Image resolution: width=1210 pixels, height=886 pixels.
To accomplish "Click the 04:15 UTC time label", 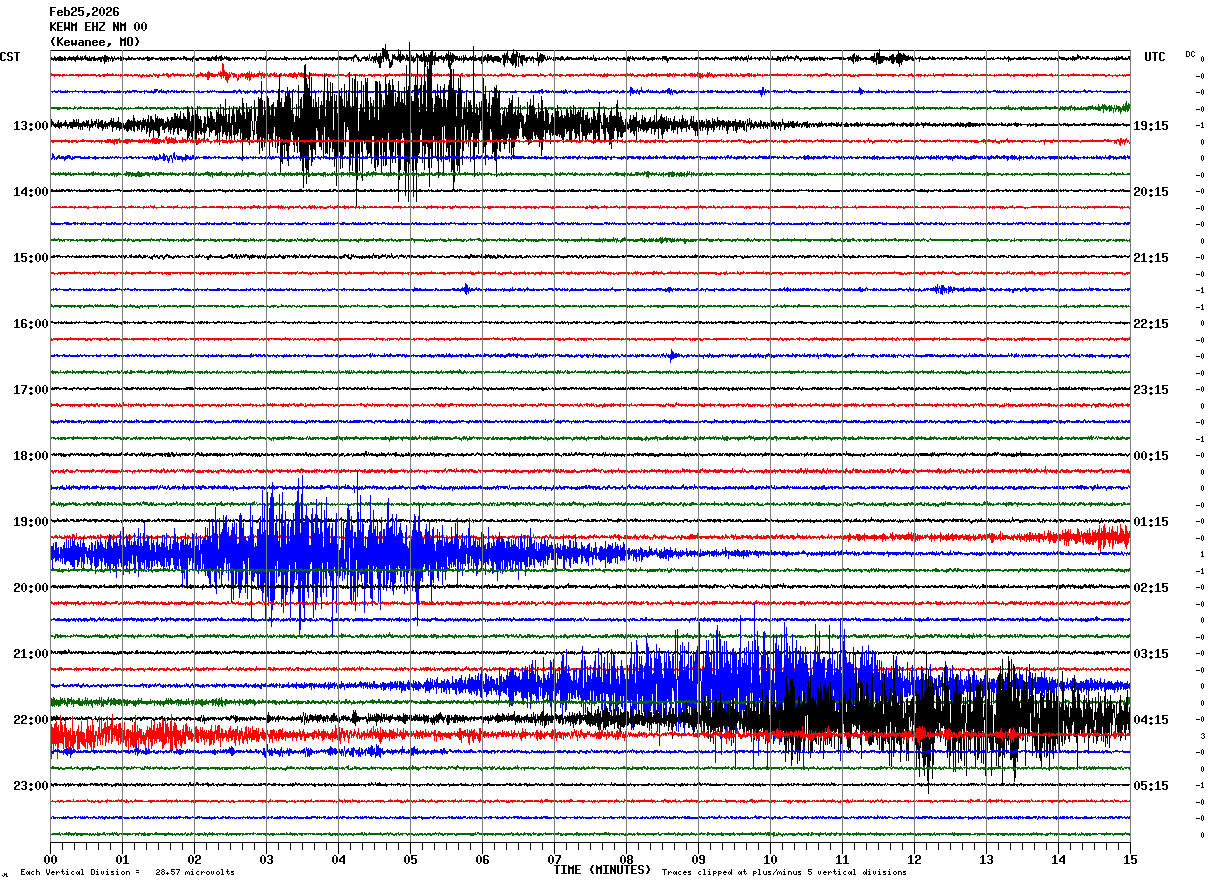I will click(1151, 720).
